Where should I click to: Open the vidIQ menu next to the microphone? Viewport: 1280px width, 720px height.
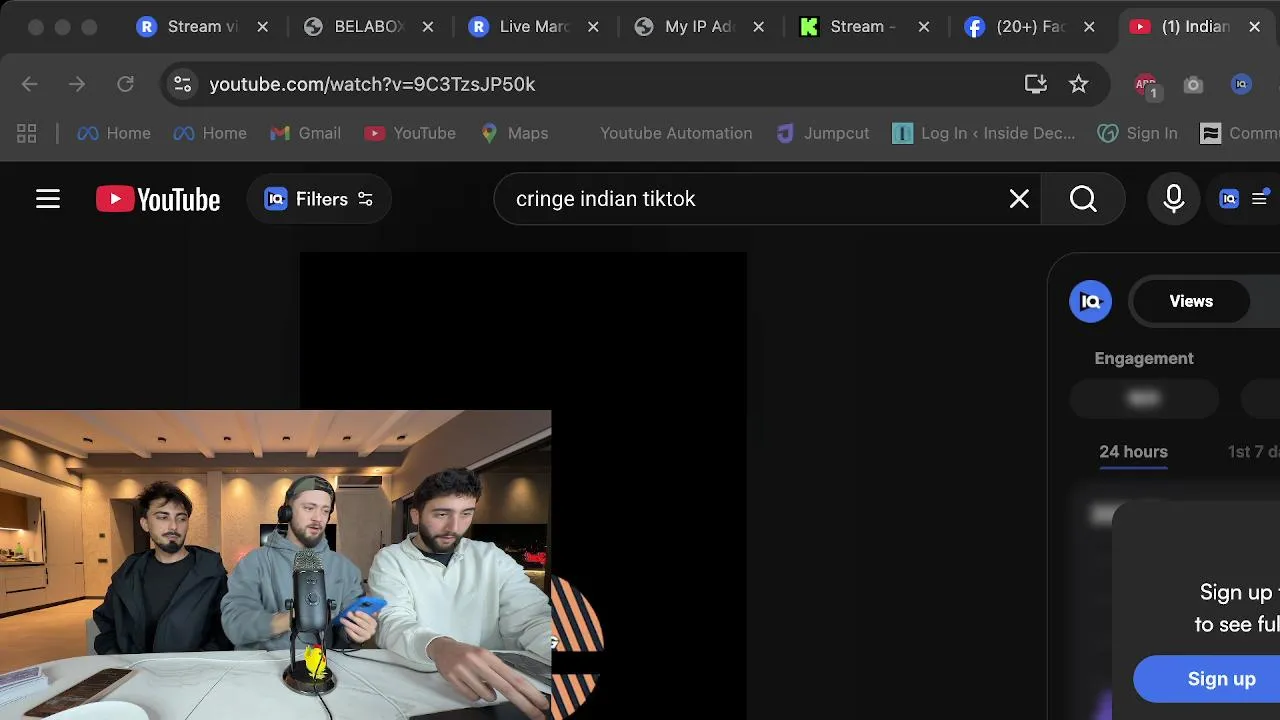coord(1244,199)
